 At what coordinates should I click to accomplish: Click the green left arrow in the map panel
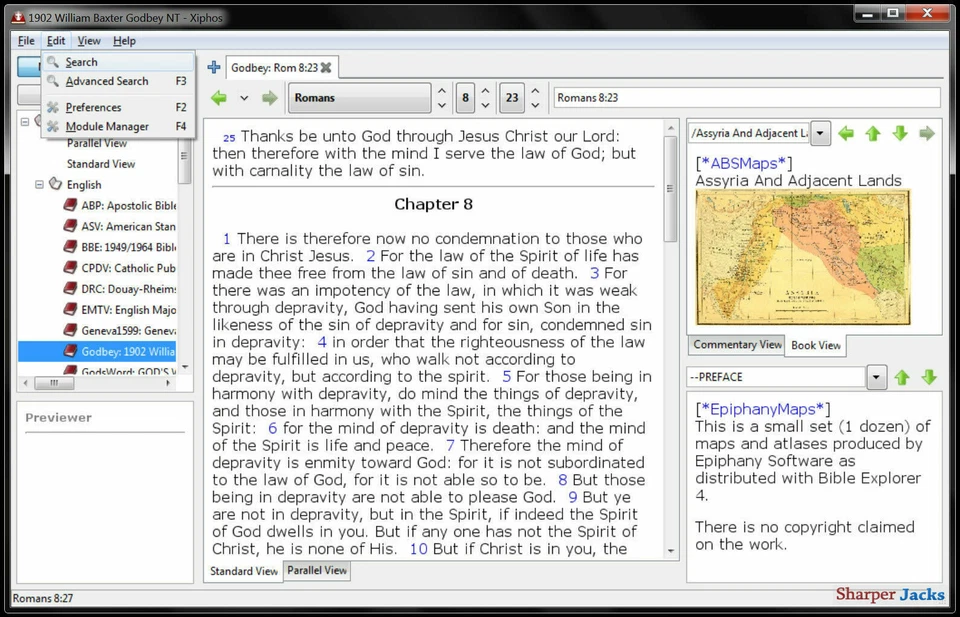(x=846, y=132)
